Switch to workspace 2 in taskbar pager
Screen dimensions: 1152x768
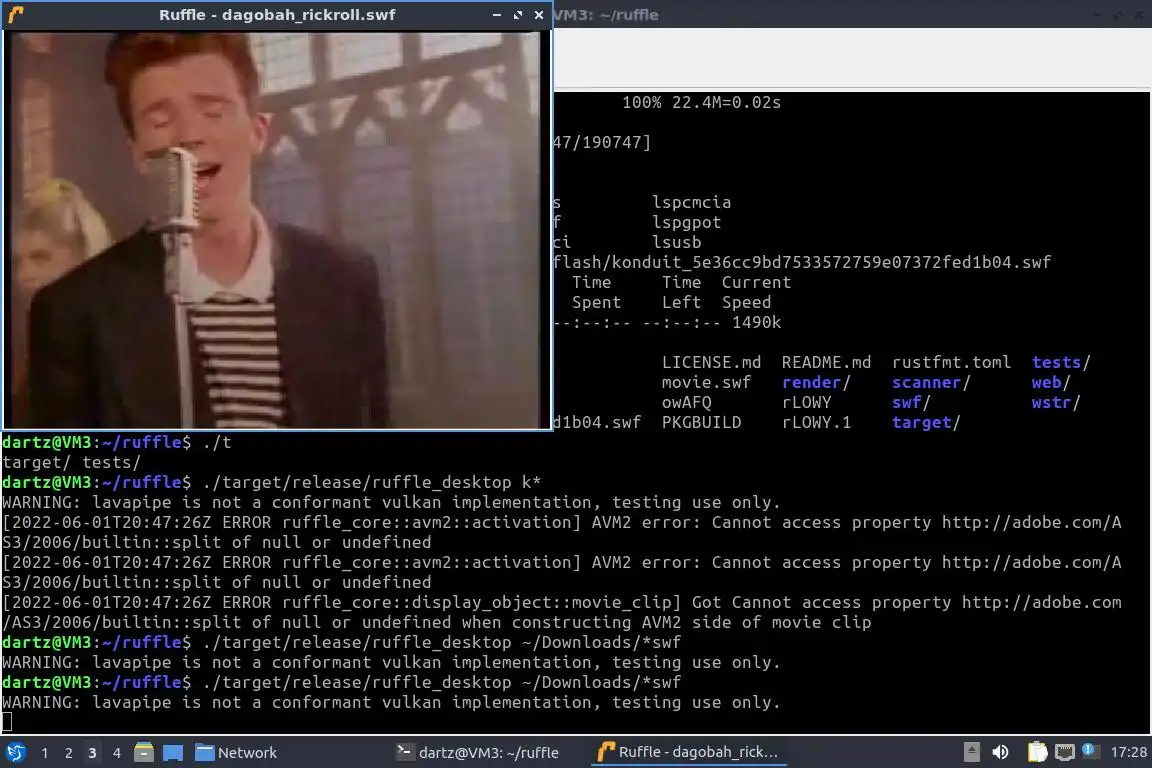(x=68, y=753)
